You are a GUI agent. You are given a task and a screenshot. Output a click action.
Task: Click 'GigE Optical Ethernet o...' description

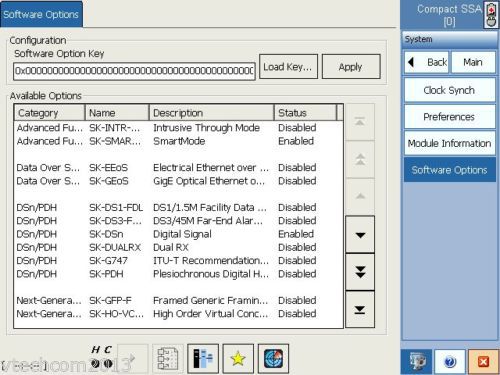point(209,181)
